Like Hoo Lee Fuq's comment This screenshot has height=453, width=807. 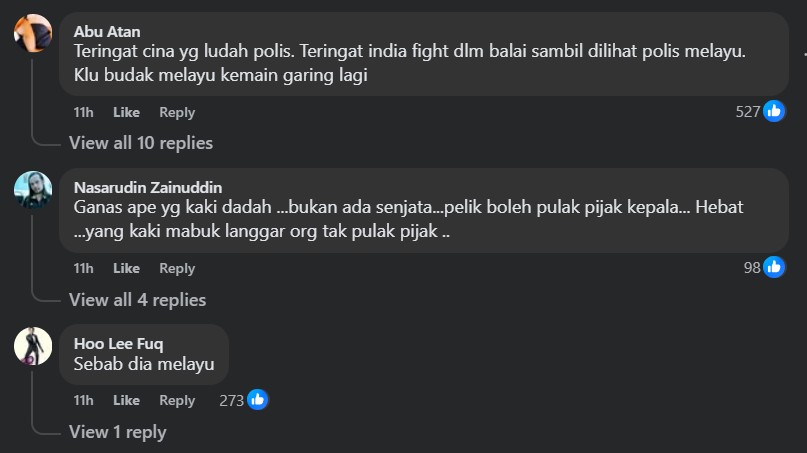tap(126, 400)
